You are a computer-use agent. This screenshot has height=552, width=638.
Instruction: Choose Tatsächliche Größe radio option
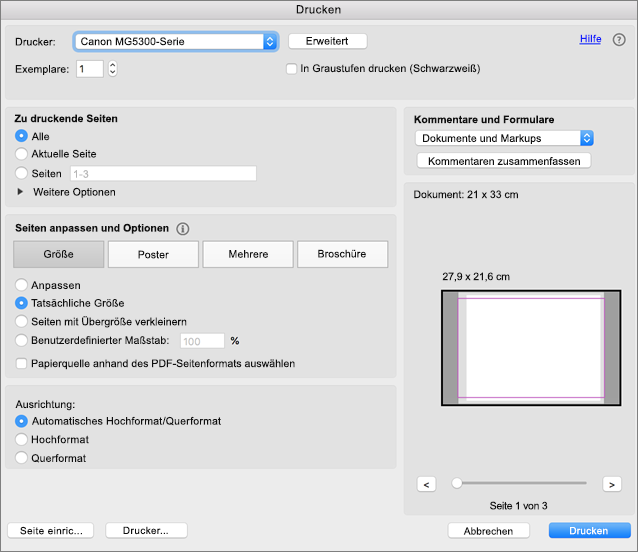[21, 303]
